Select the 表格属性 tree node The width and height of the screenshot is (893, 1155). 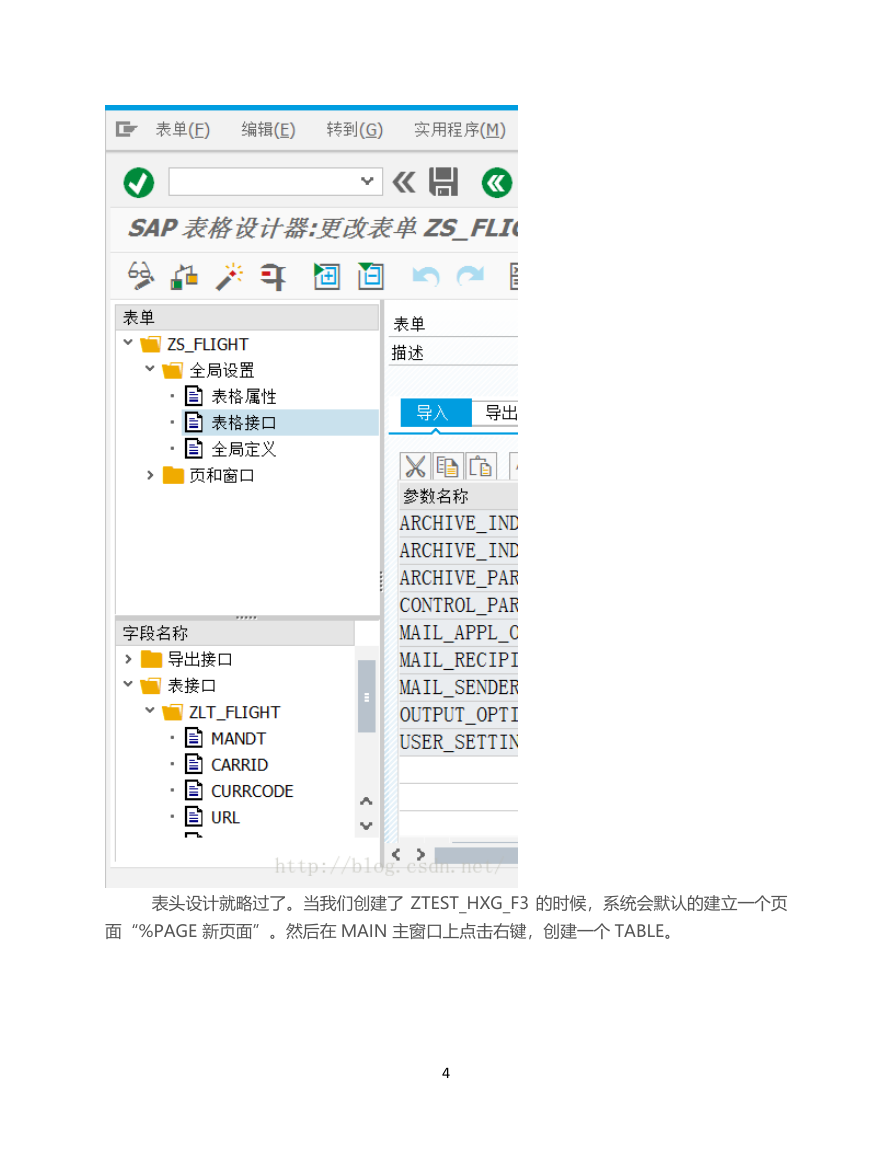click(x=244, y=396)
